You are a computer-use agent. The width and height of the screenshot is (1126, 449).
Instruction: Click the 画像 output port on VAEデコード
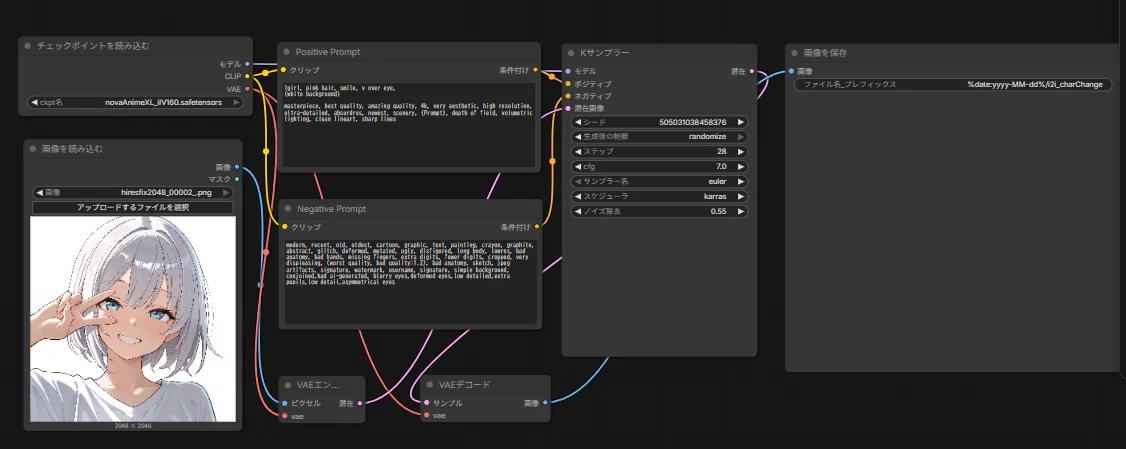point(545,403)
